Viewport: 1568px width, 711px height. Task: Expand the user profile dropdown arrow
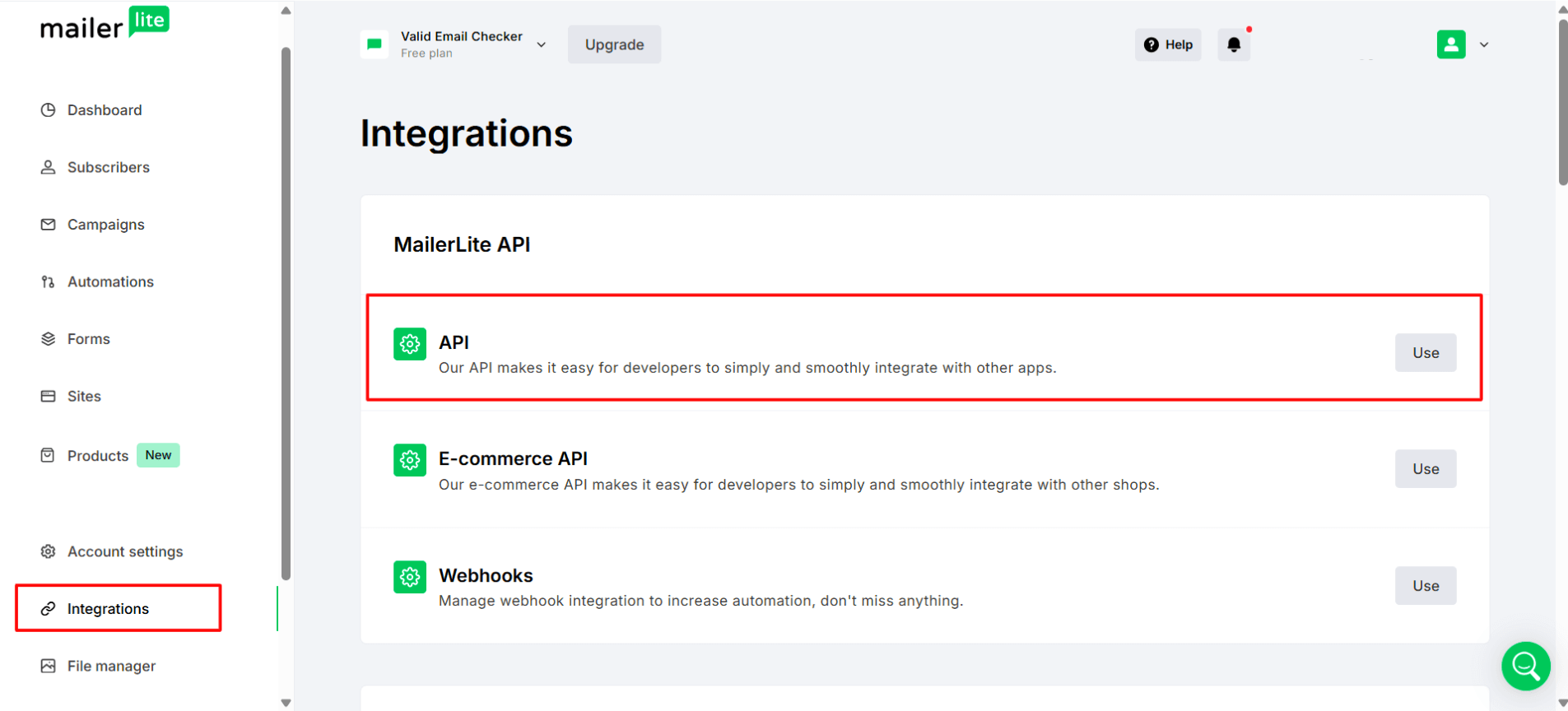[x=1484, y=44]
